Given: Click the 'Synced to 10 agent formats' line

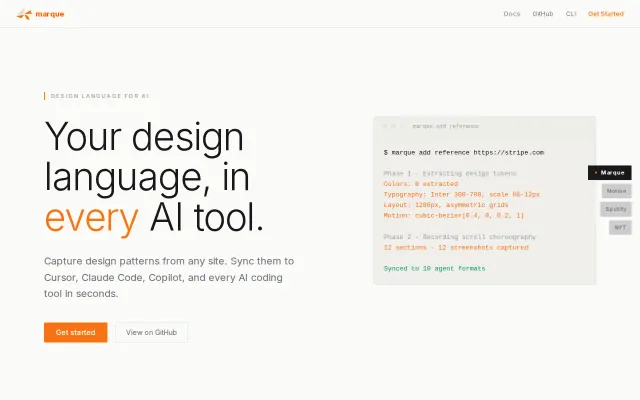Looking at the screenshot, I should (x=434, y=269).
